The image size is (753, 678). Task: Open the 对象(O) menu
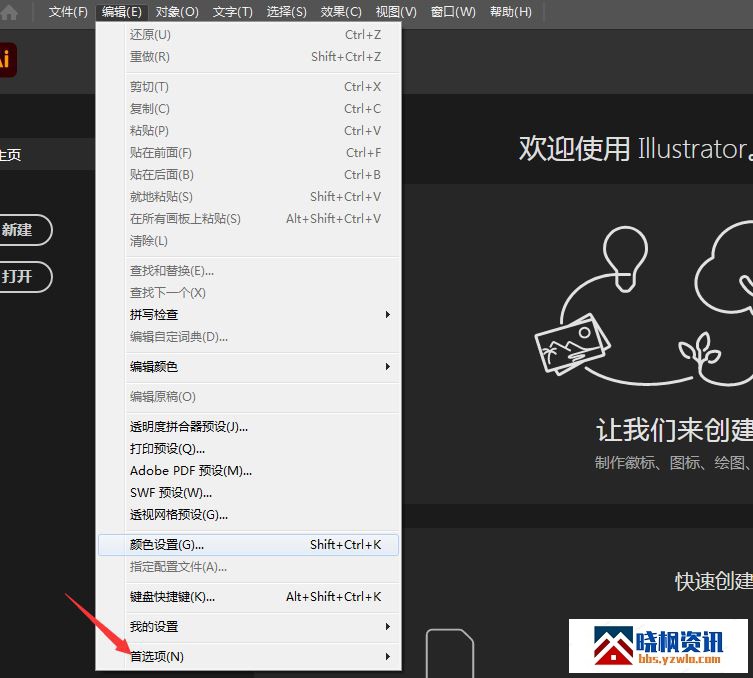[x=177, y=12]
